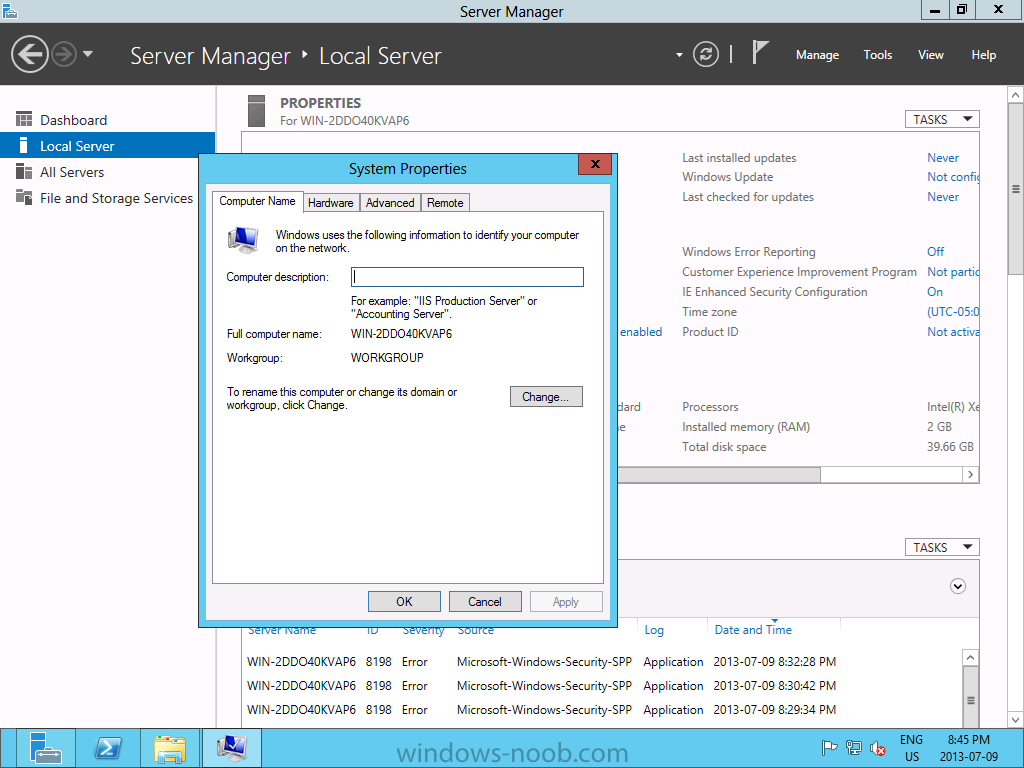
Task: Click the taskbar clock showing 8:45 PM
Action: 968,748
